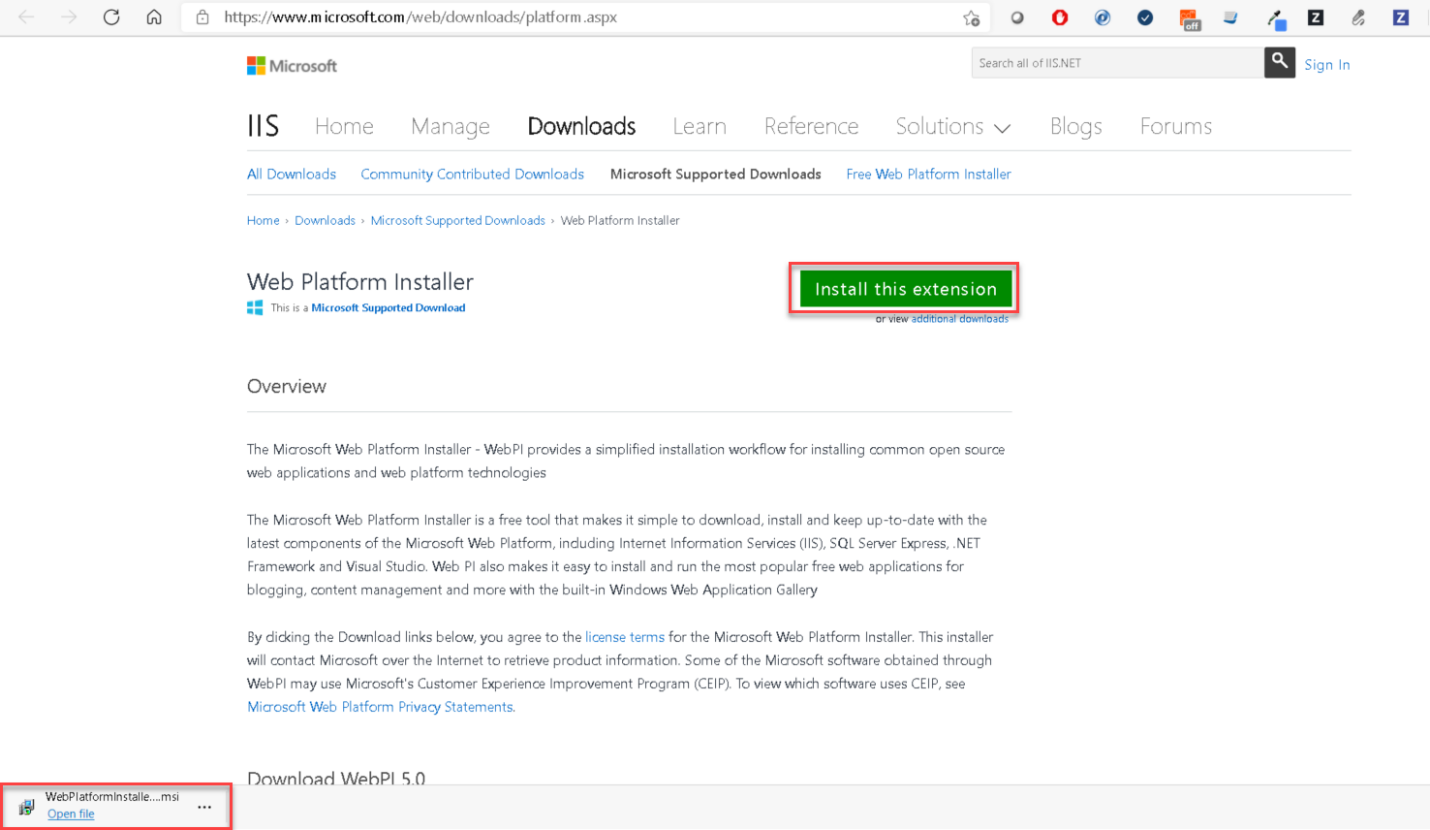Click the padlock site info icon
The width and height of the screenshot is (1430, 830).
(203, 17)
